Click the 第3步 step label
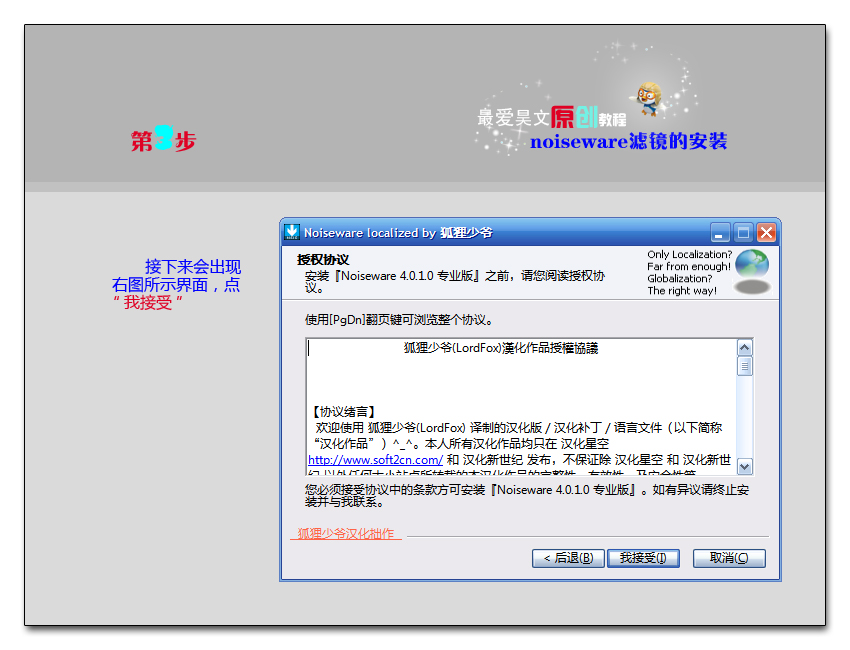This screenshot has width=850, height=650. tap(163, 139)
